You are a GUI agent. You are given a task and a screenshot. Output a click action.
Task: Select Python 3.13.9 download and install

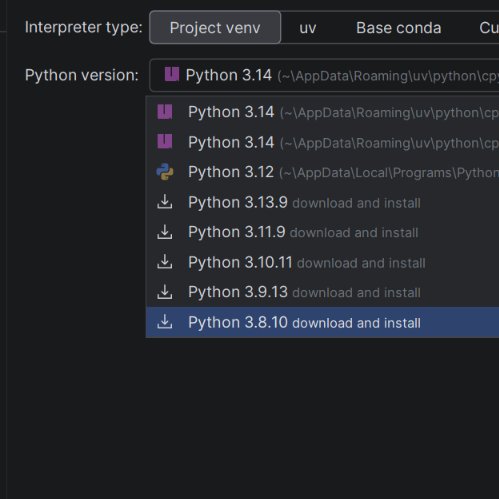tap(322, 202)
